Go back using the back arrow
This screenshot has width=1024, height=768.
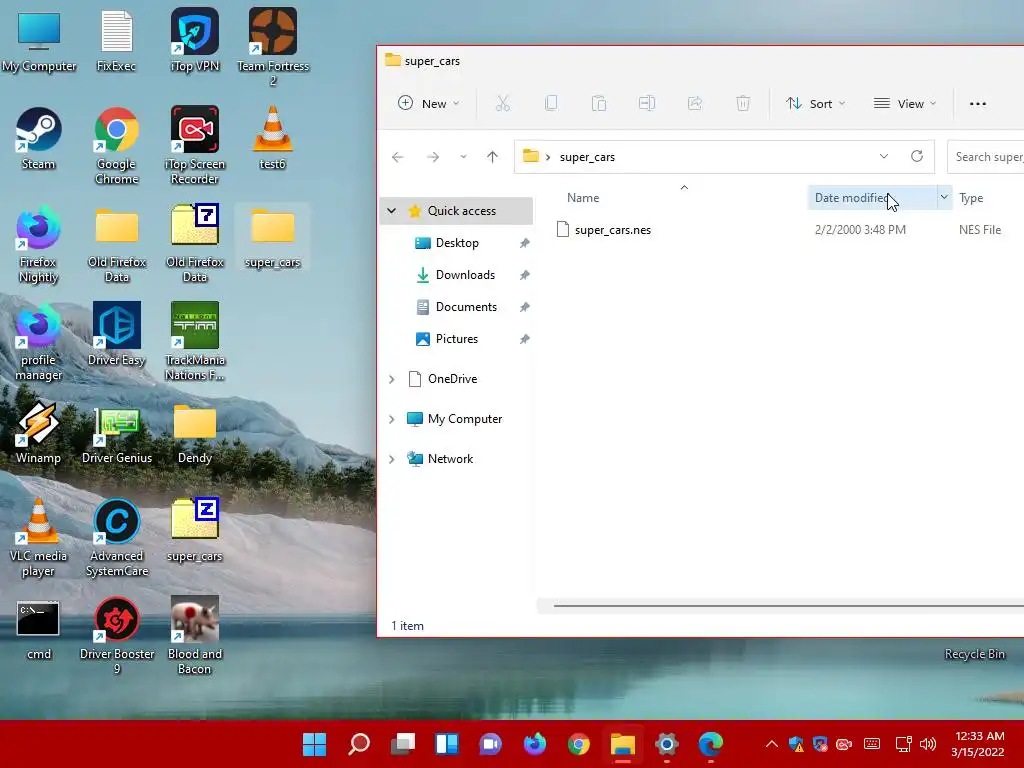pyautogui.click(x=397, y=157)
